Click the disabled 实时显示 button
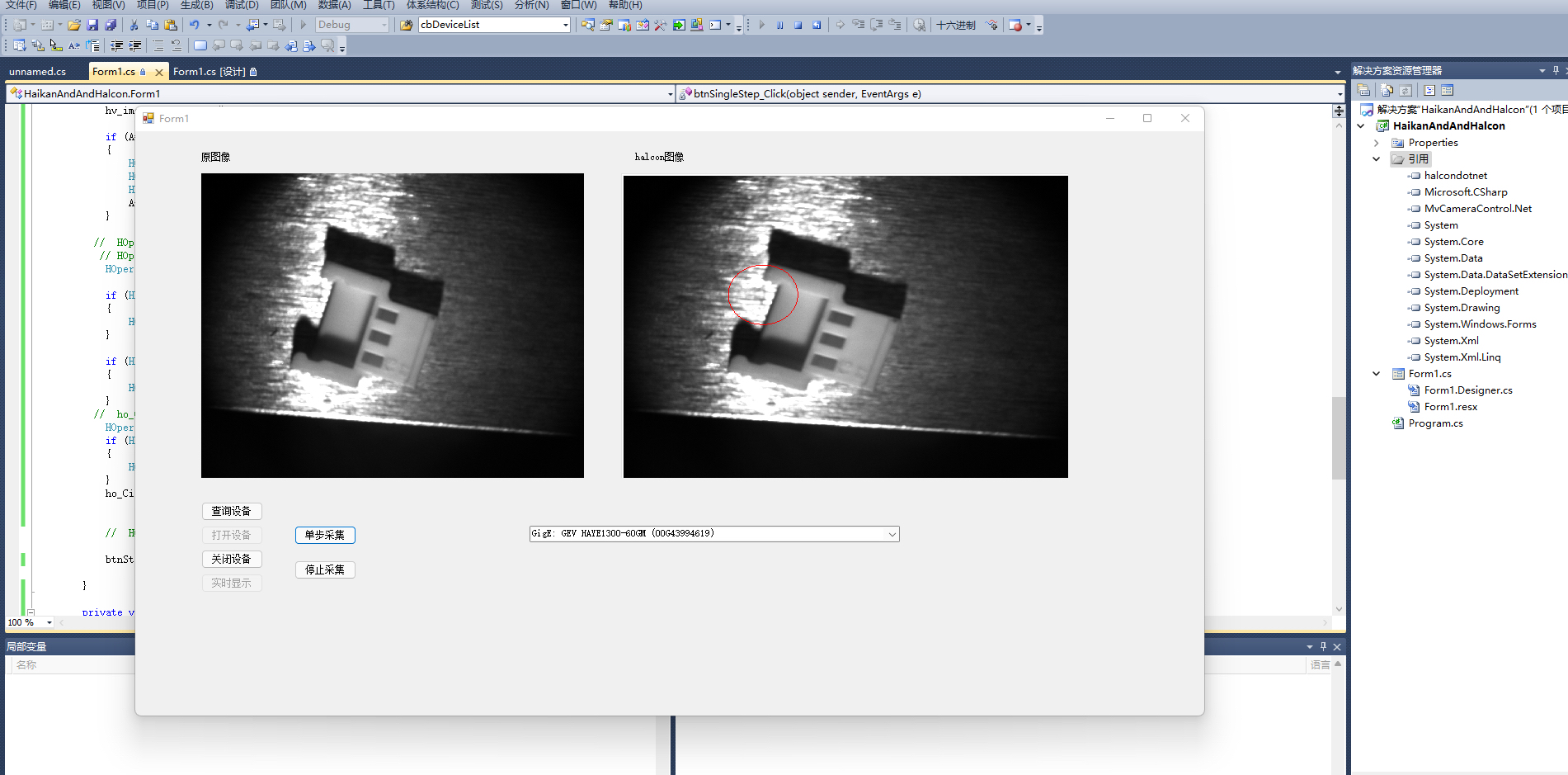The image size is (1568, 775). pyautogui.click(x=232, y=583)
